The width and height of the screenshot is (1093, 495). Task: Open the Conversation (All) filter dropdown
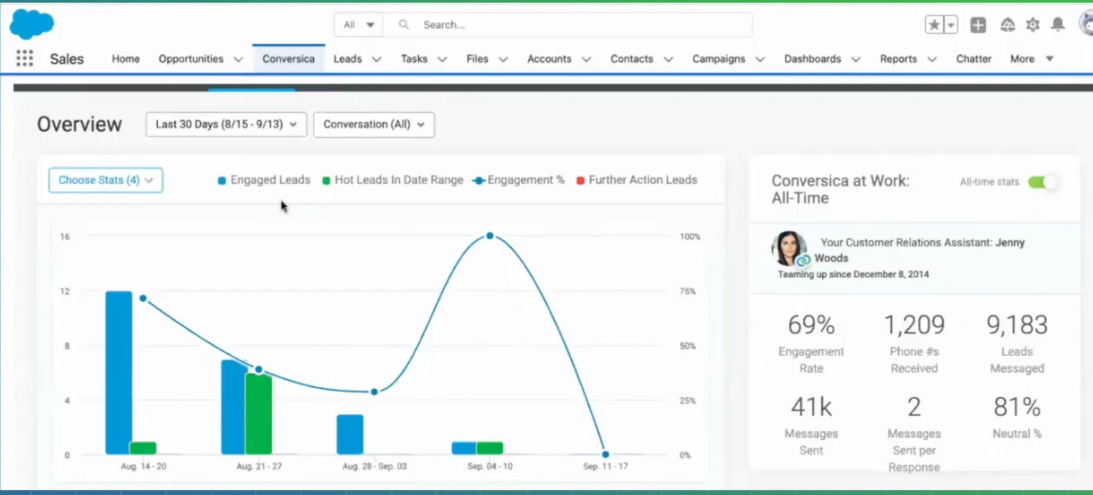(374, 124)
